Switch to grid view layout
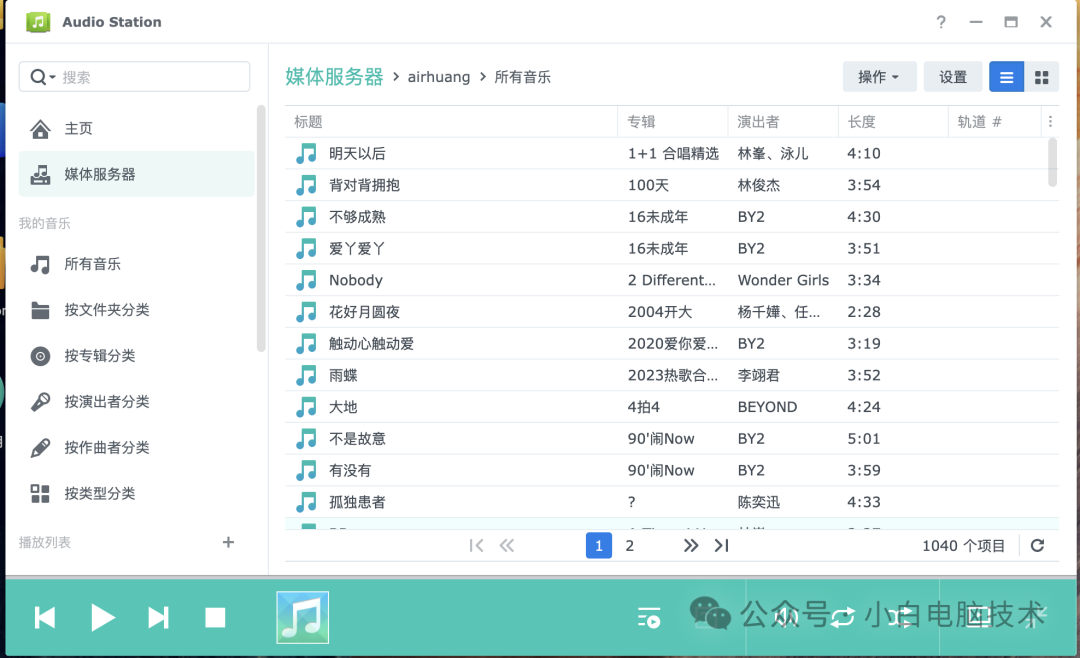This screenshot has height=658, width=1080. pos(1042,76)
